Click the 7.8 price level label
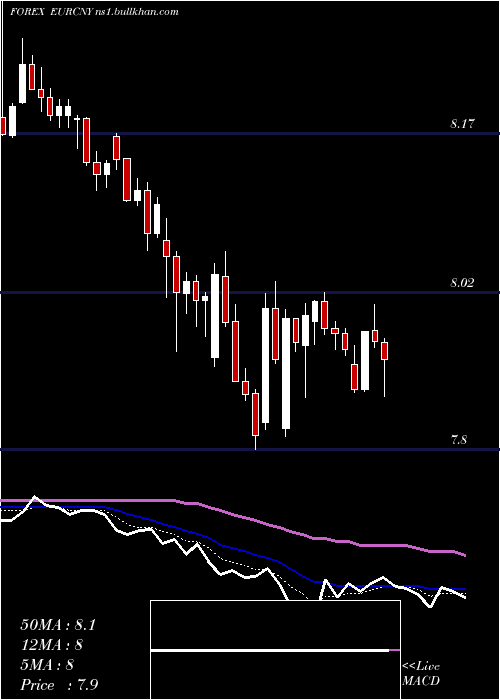500x700 pixels. (459, 440)
